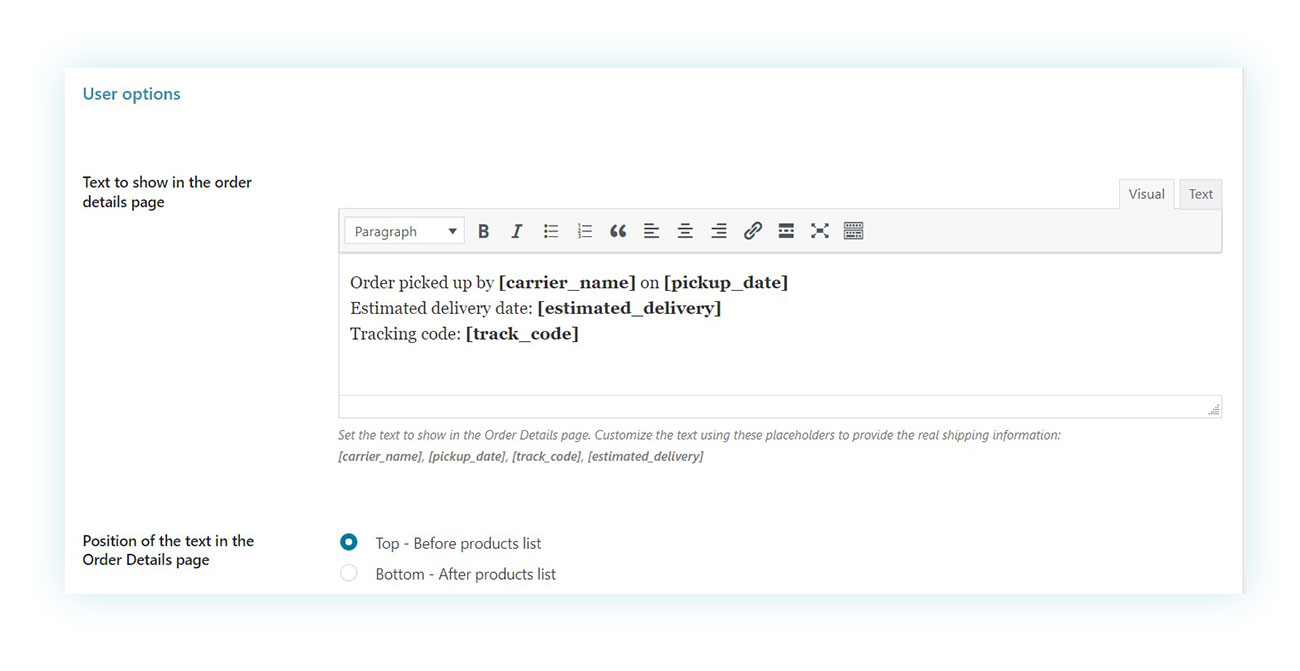Screen dimensions: 1300x671
Task: Center align the text
Action: pyautogui.click(x=685, y=231)
